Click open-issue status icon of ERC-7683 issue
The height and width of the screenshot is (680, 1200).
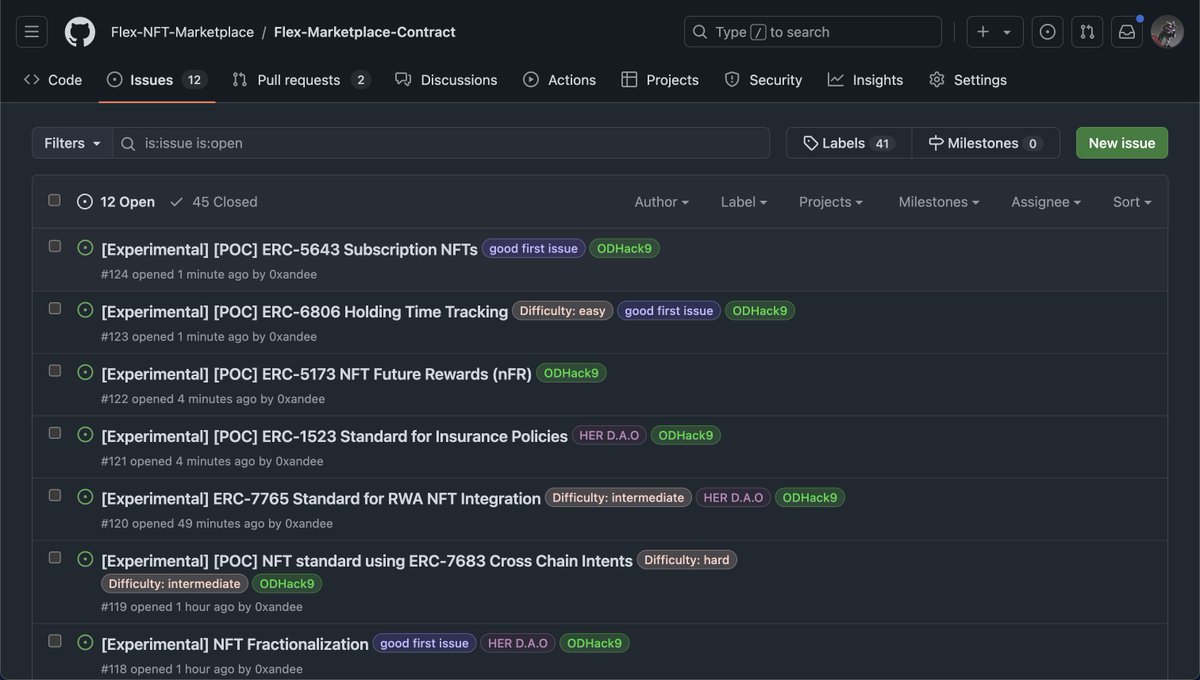pyautogui.click(x=85, y=559)
